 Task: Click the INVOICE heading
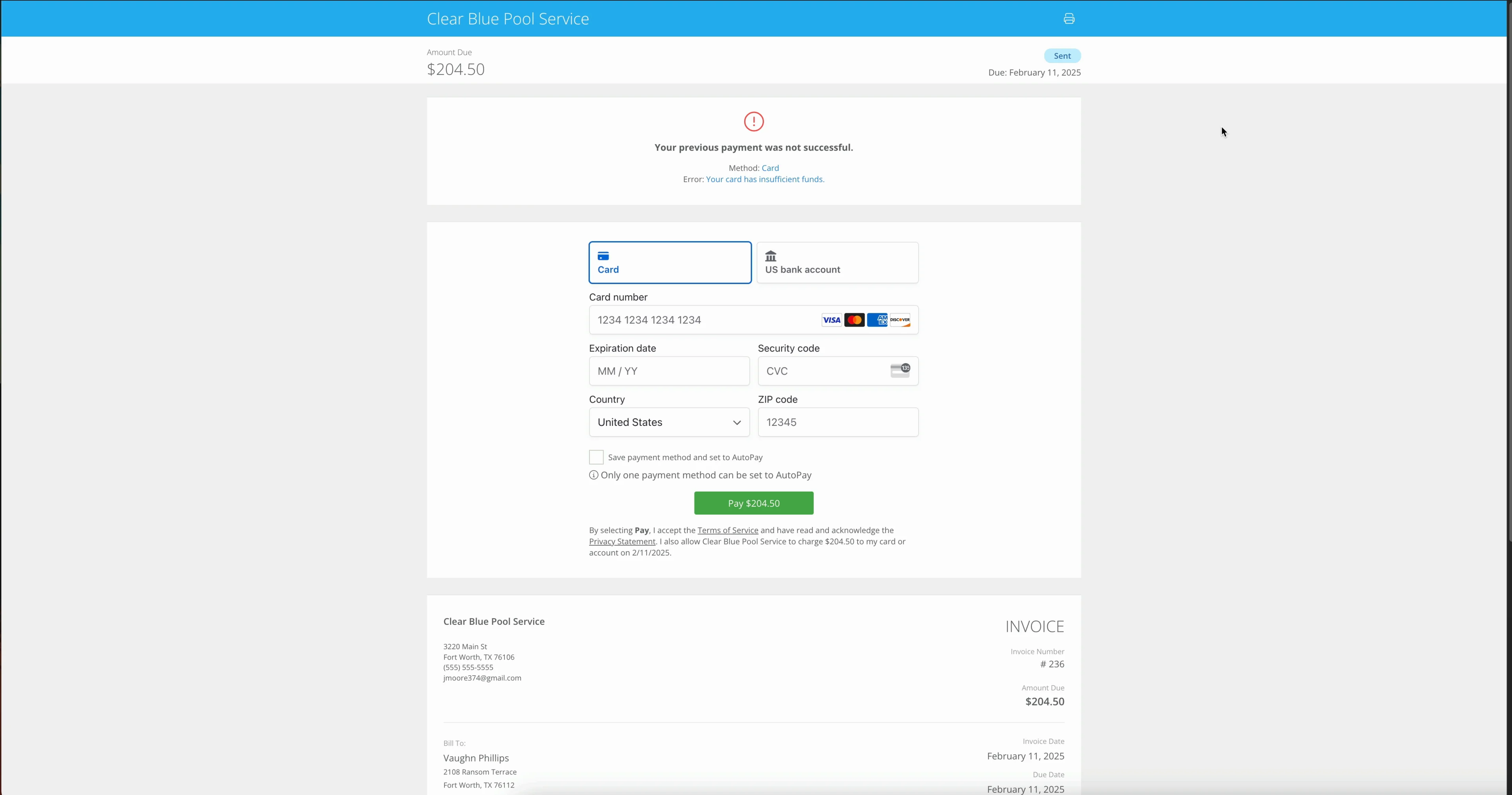[x=1035, y=626]
